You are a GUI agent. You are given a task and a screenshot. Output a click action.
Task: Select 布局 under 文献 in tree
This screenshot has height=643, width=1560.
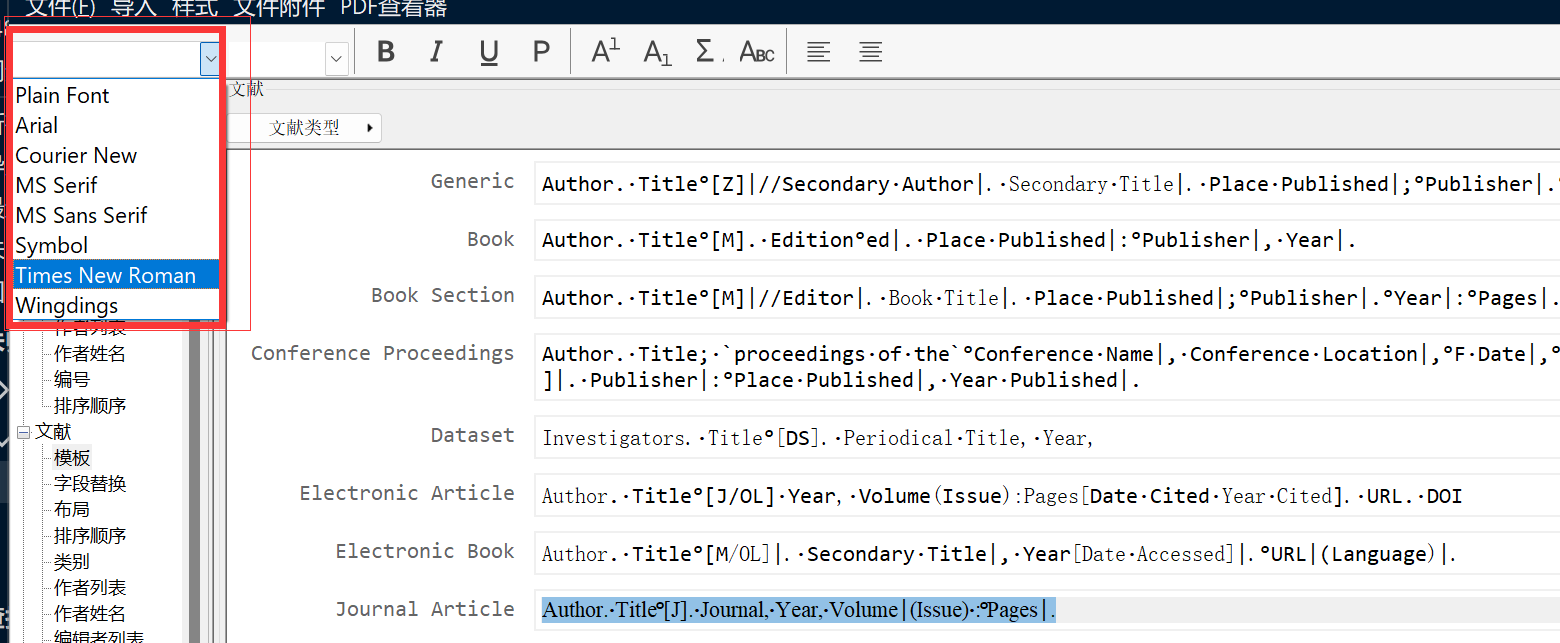point(72,510)
